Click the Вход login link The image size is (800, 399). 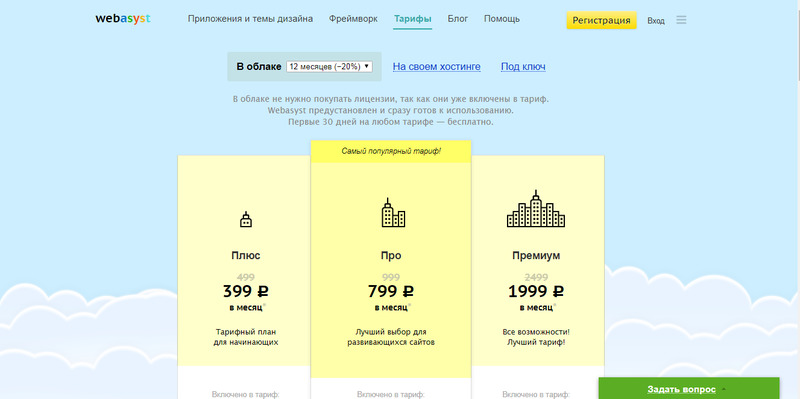click(656, 21)
